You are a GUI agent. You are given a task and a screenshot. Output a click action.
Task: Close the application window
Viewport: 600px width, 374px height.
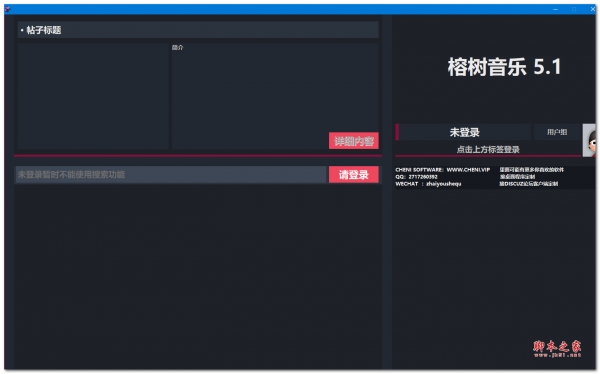[592, 9]
